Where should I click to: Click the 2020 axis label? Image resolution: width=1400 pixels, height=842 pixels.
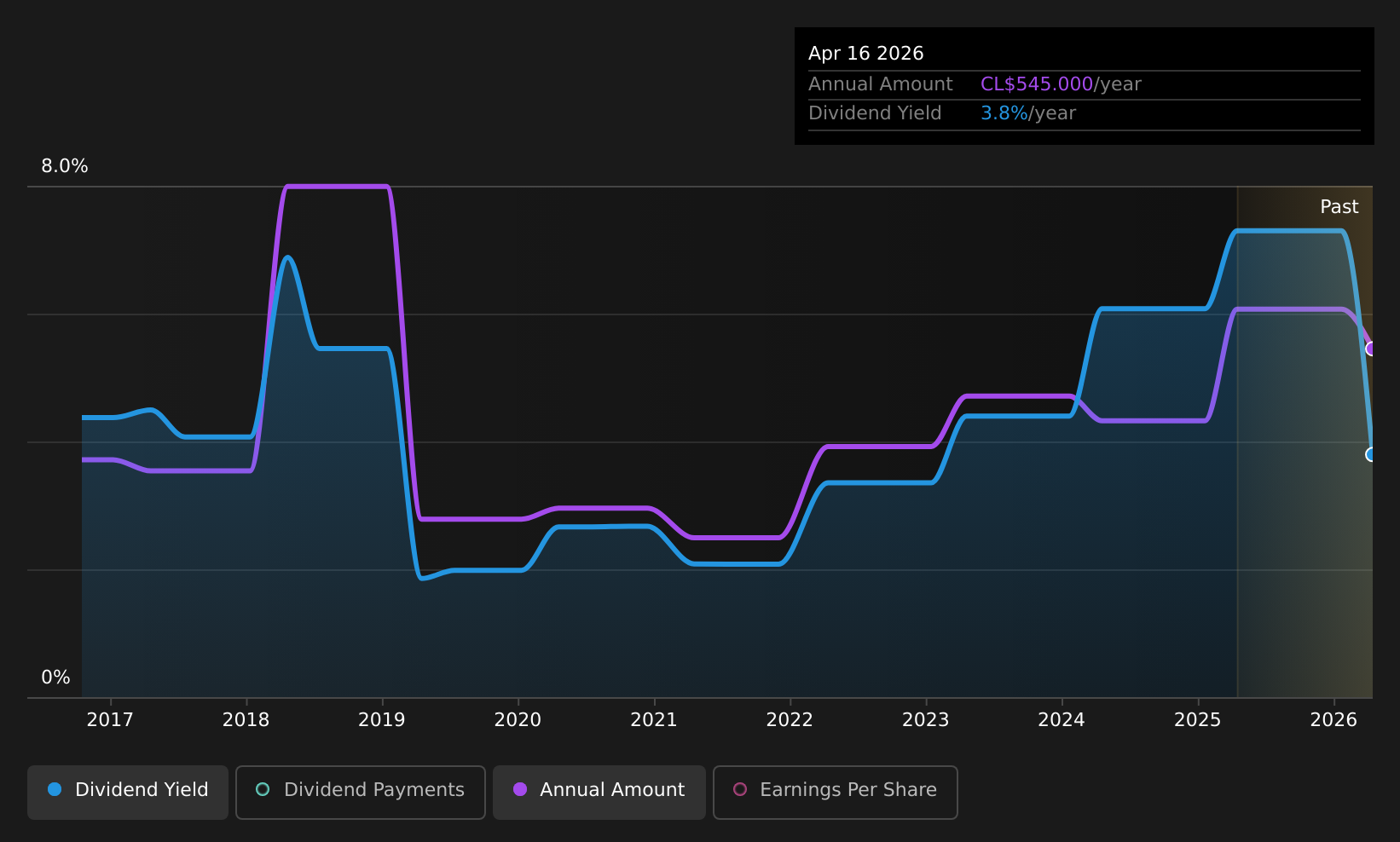[518, 720]
